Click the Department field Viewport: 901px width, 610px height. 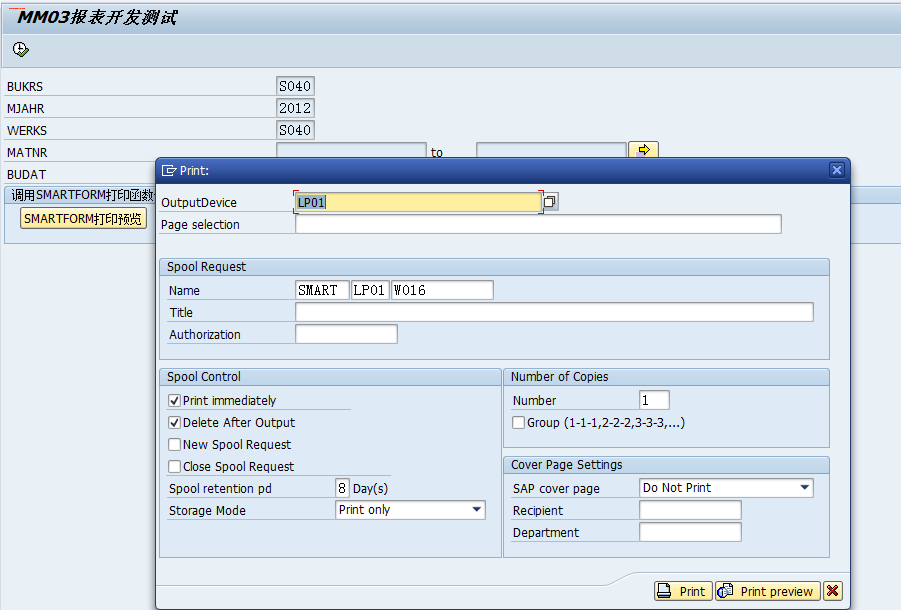click(x=690, y=532)
